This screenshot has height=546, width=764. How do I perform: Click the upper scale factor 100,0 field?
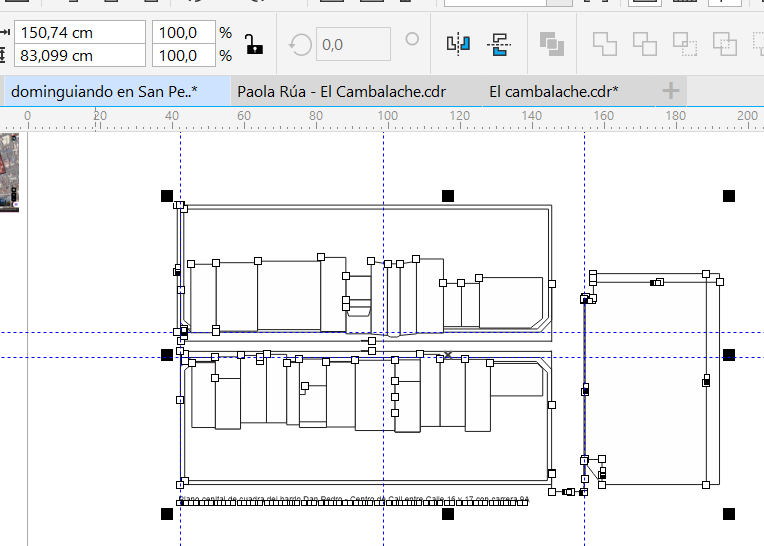point(183,33)
